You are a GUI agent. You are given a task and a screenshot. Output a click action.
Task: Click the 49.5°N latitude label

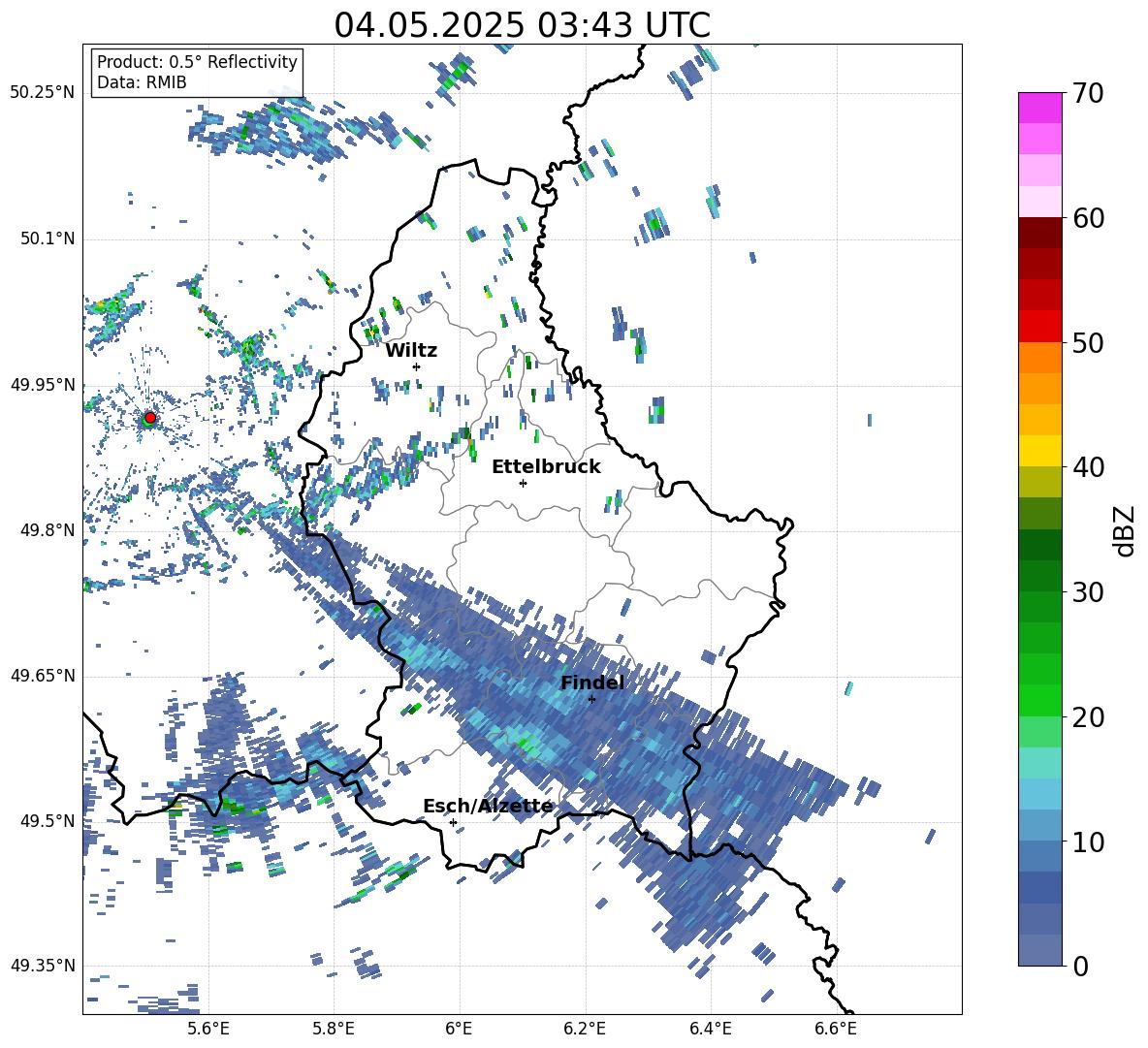[x=48, y=821]
